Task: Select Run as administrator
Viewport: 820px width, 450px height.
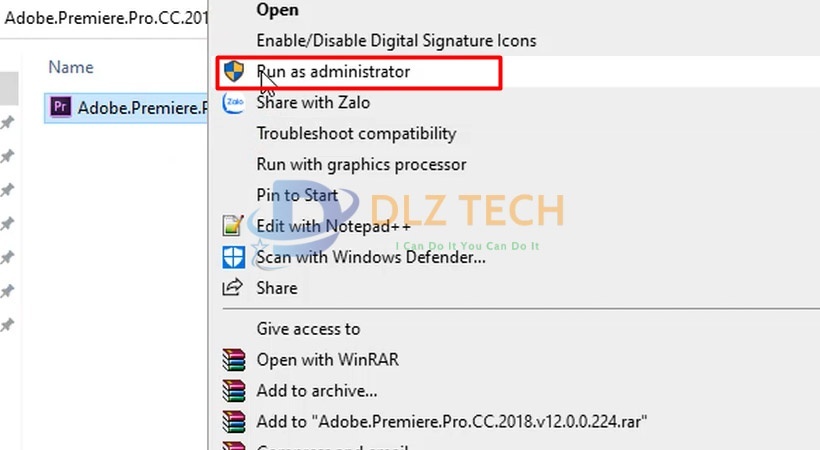Action: [333, 72]
